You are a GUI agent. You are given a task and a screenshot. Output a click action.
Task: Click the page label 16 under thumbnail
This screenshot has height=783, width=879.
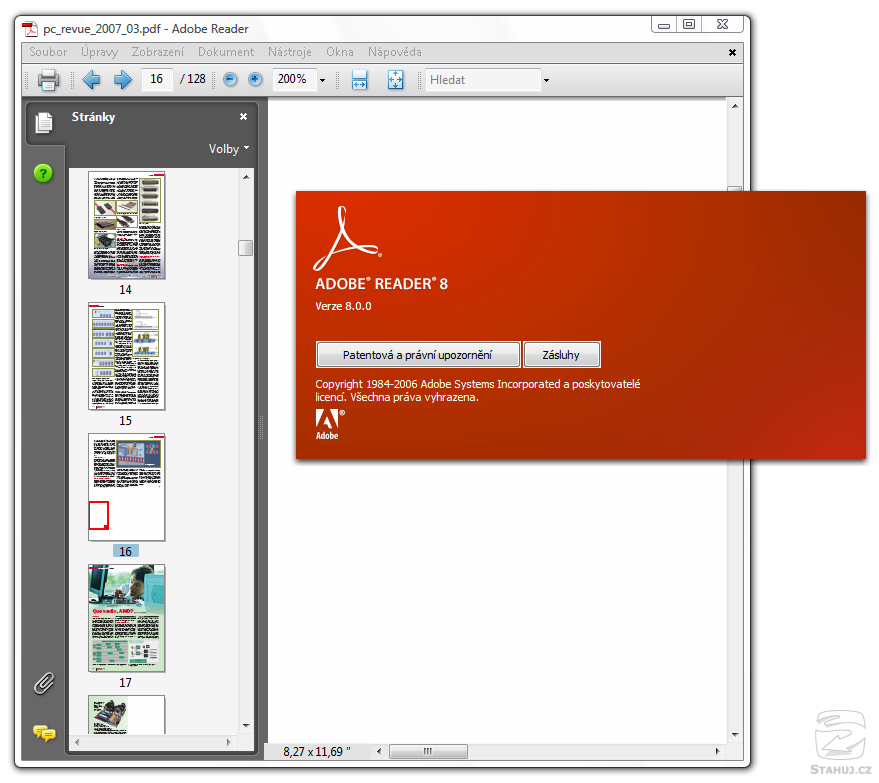click(126, 552)
